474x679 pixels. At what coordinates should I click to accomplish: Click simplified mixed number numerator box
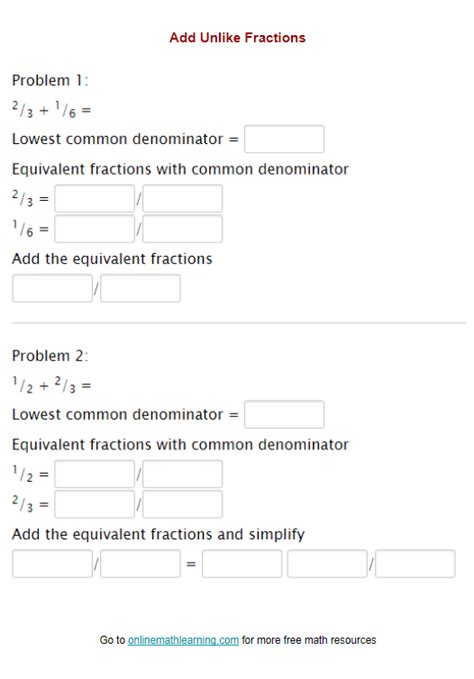tap(327, 564)
